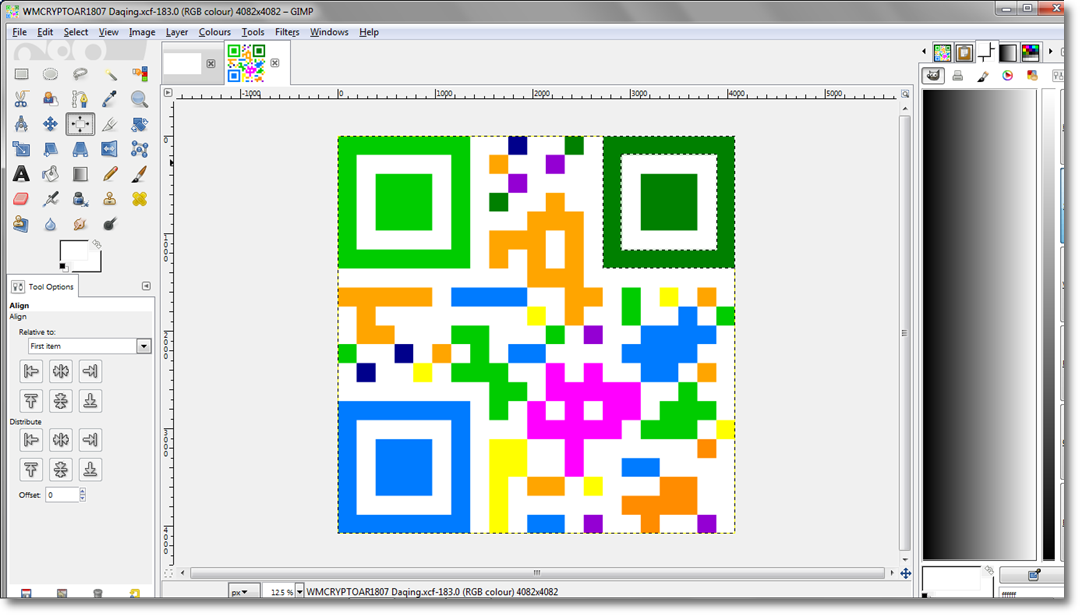Open the Colours menu
1080x615 pixels.
point(214,32)
